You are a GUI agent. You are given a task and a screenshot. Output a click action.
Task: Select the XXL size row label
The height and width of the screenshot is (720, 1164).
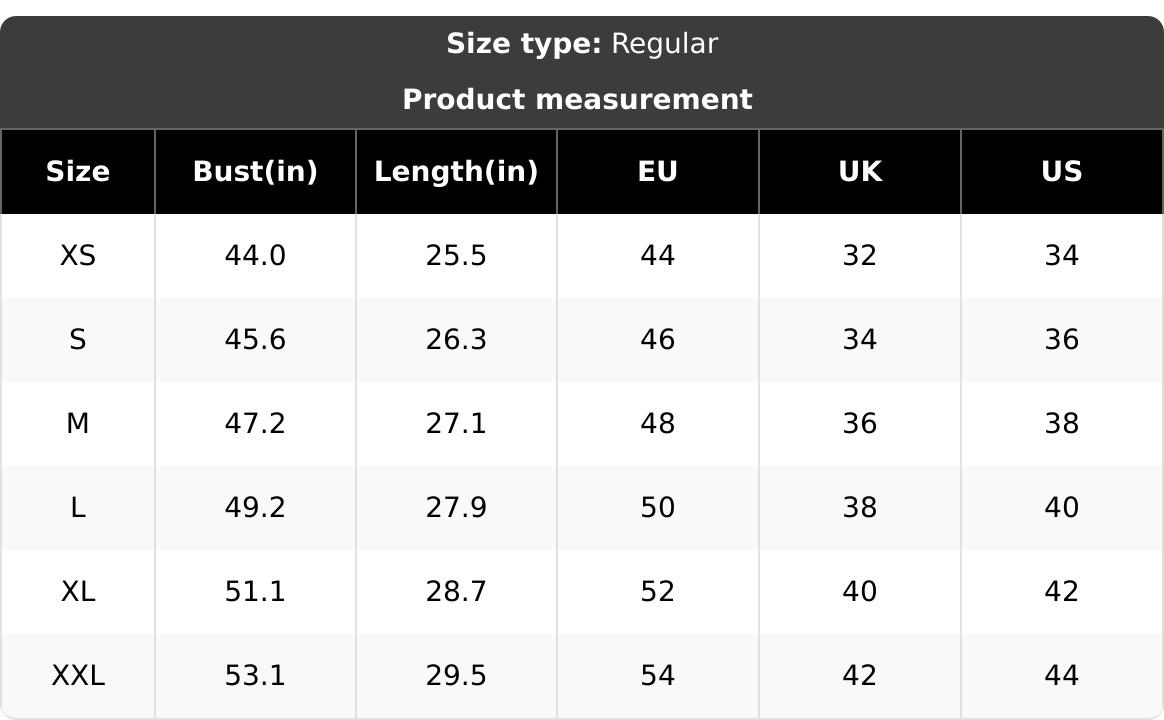pos(78,675)
